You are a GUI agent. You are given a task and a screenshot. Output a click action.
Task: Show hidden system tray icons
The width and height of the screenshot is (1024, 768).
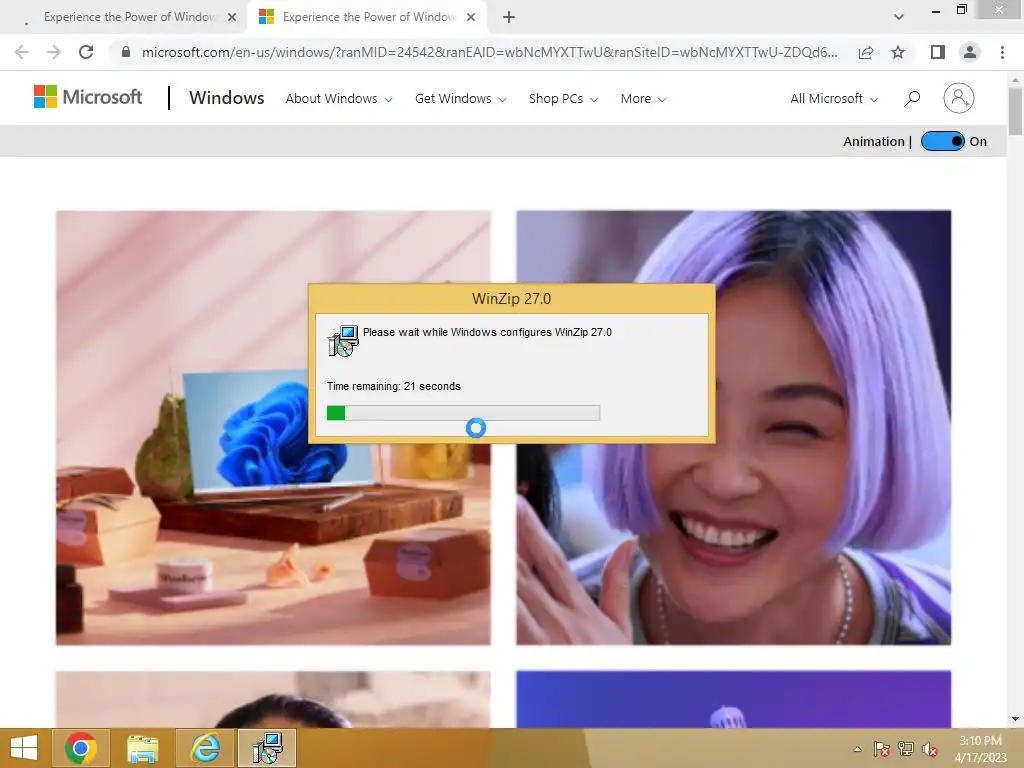[857, 749]
